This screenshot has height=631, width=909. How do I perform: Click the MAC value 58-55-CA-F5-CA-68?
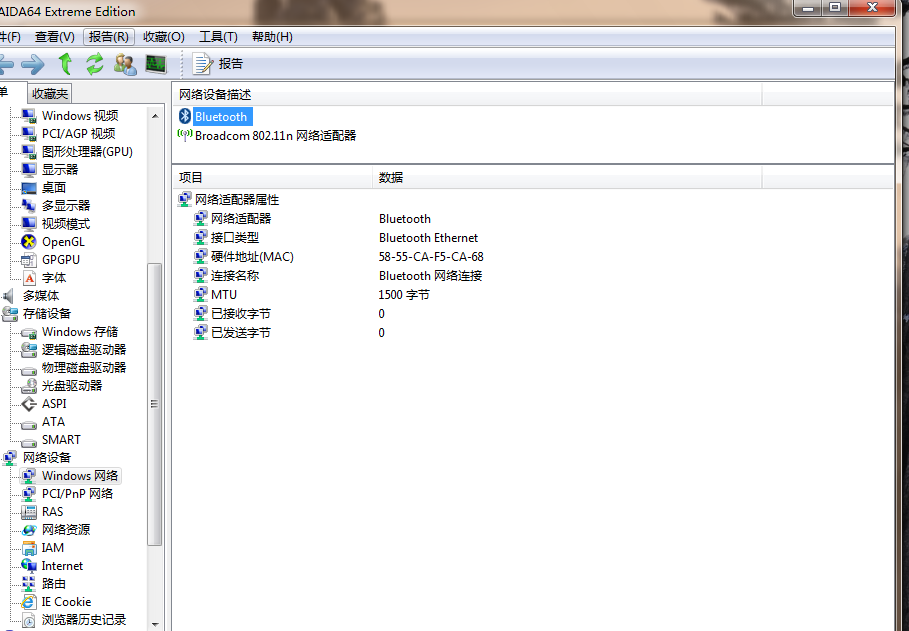tap(431, 256)
